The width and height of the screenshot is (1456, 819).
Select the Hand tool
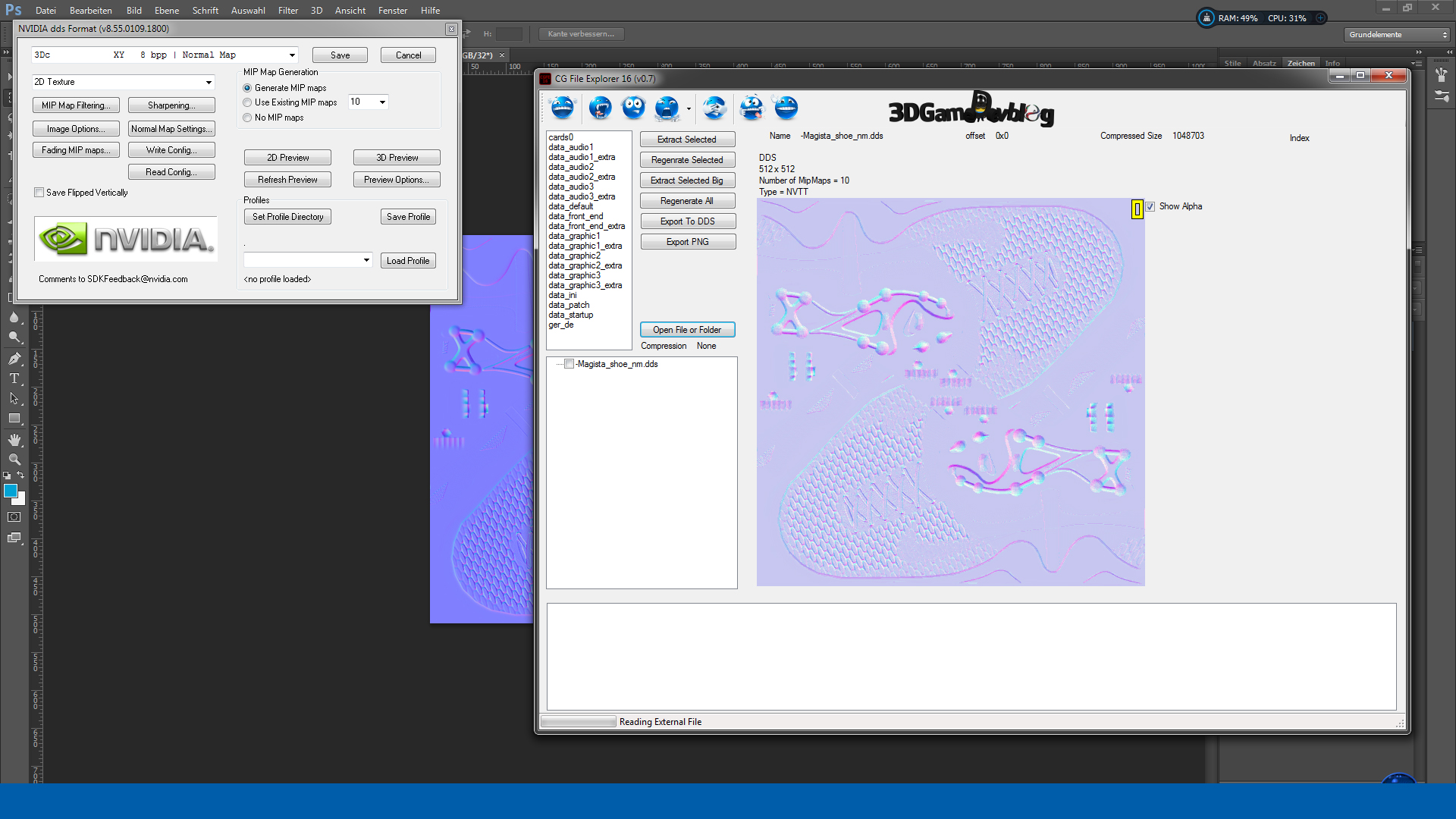[14, 440]
